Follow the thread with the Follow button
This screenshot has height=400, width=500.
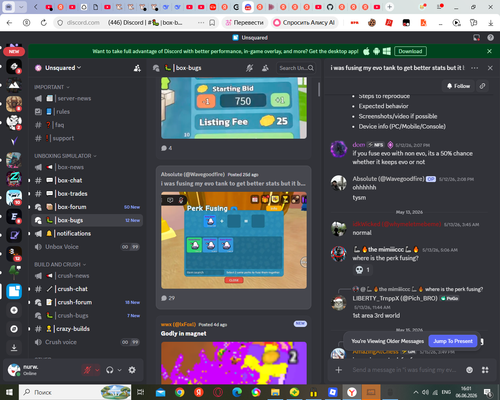458,86
